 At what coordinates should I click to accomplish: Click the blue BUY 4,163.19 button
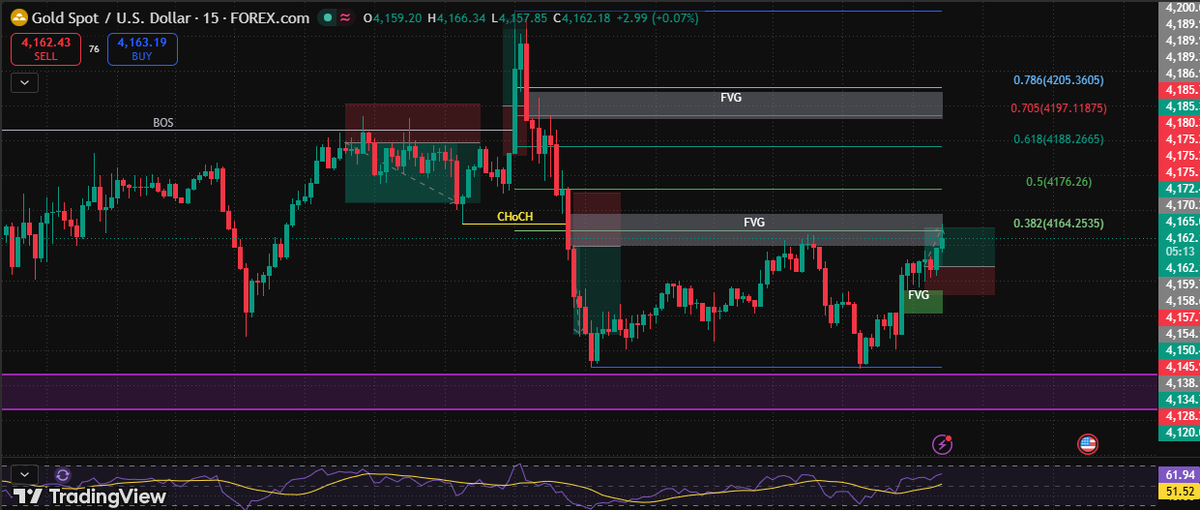coord(142,49)
